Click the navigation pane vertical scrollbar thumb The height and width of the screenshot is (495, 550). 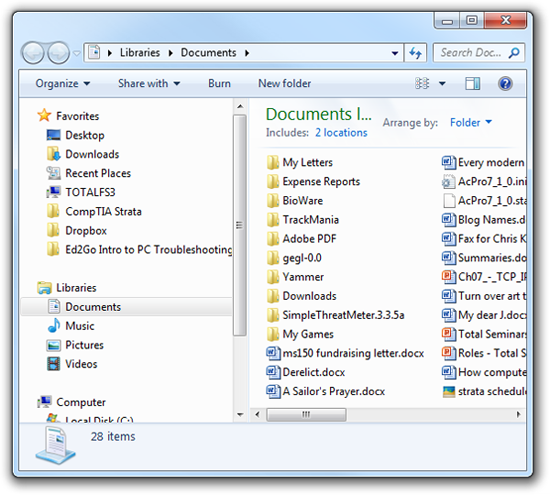click(240, 225)
